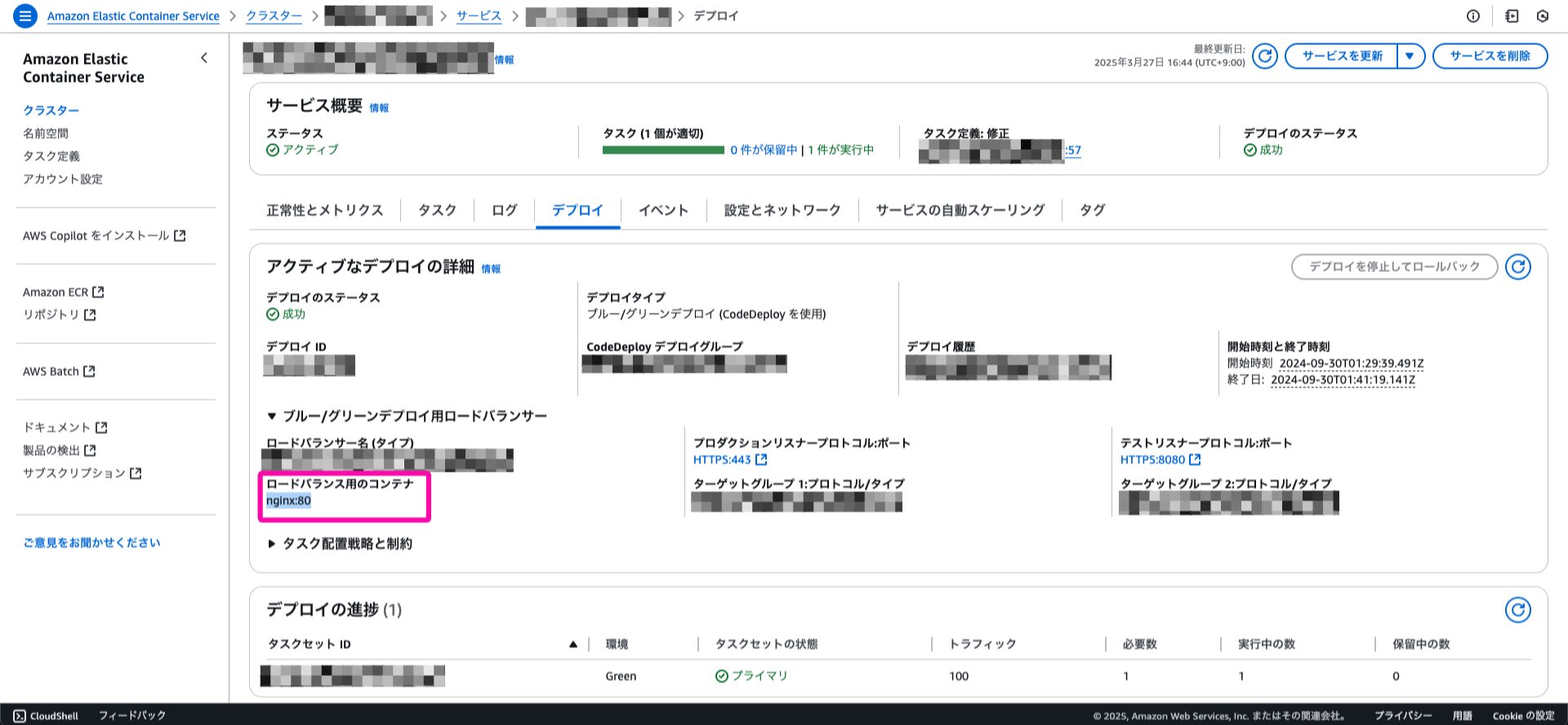This screenshot has width=1568, height=725.
Task: Switch to ログ tab
Action: click(504, 211)
